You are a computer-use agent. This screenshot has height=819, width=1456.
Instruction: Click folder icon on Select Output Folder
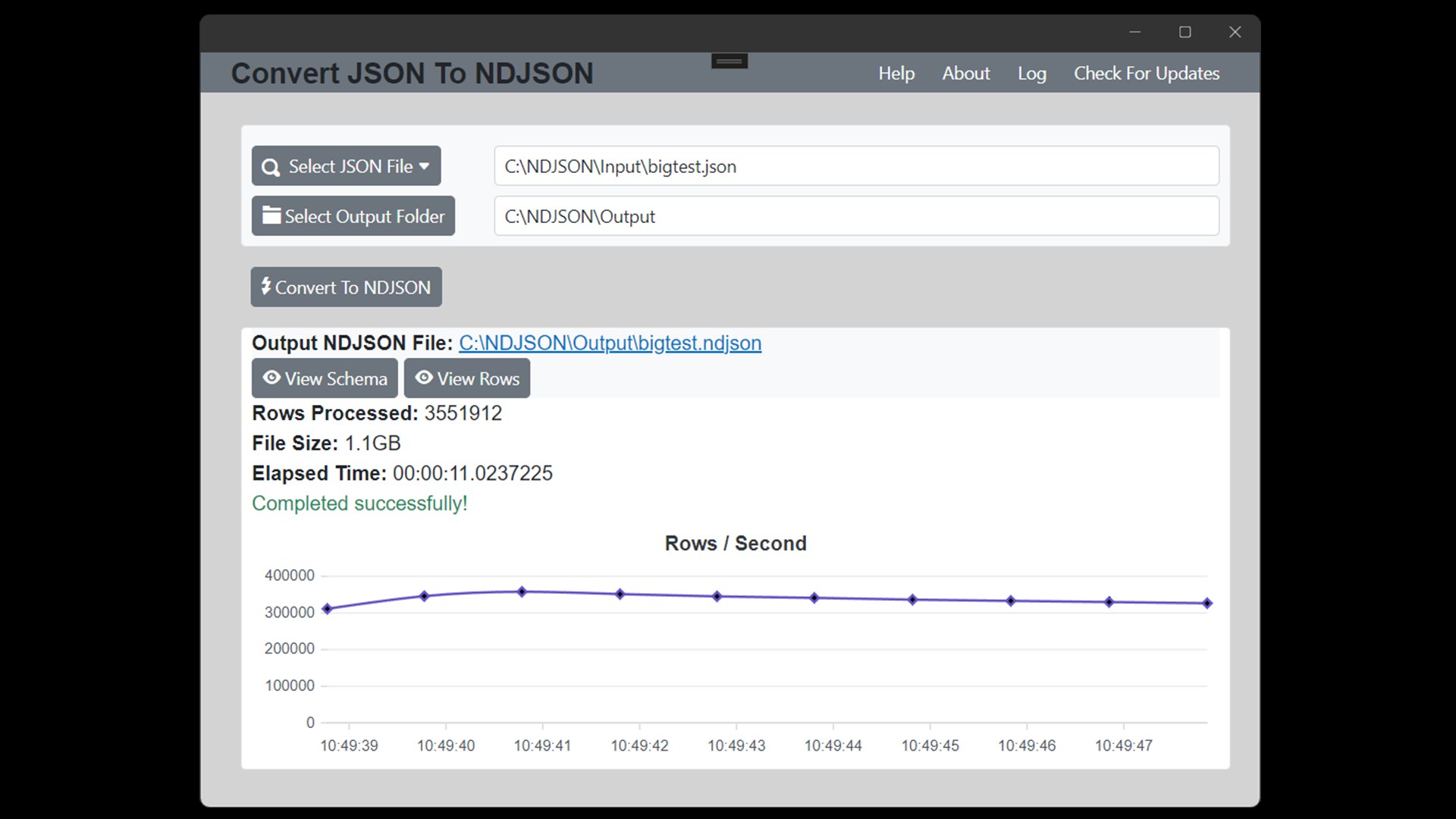coord(271,215)
